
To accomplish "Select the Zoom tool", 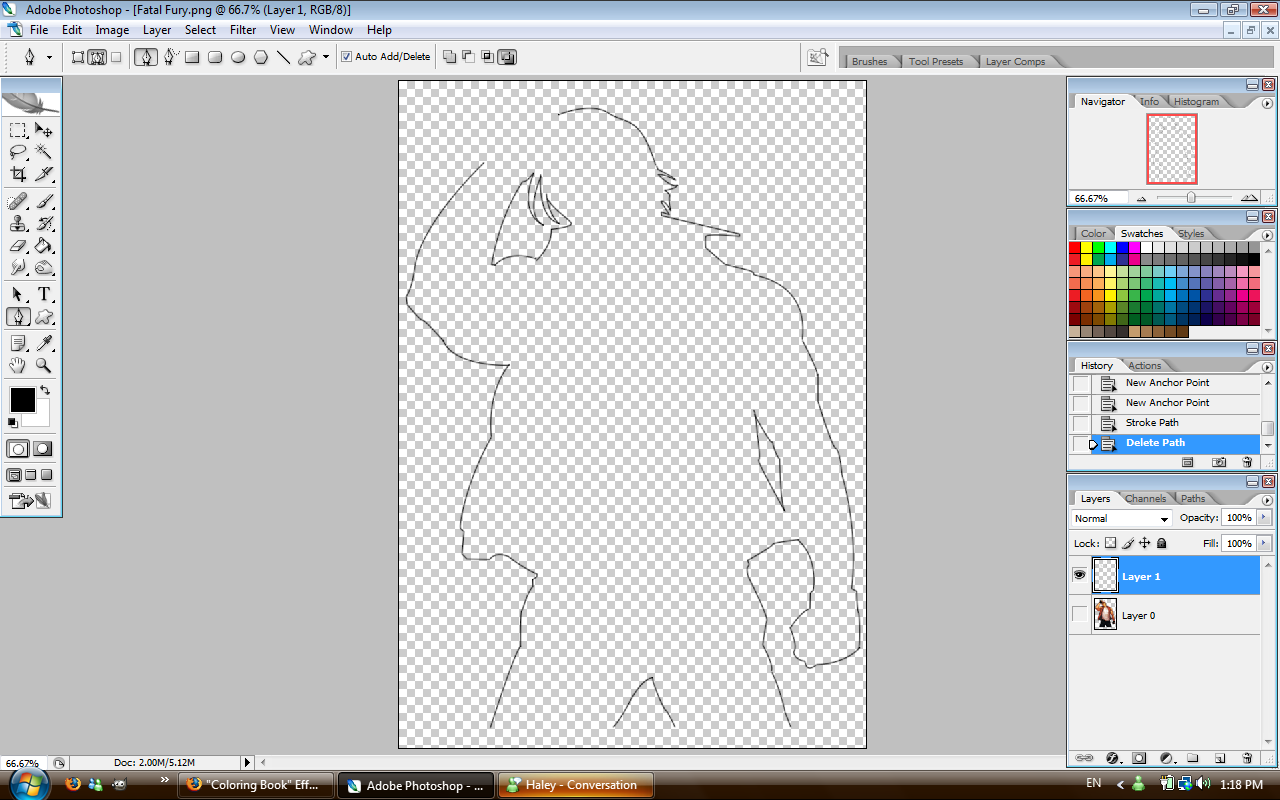I will [x=44, y=365].
